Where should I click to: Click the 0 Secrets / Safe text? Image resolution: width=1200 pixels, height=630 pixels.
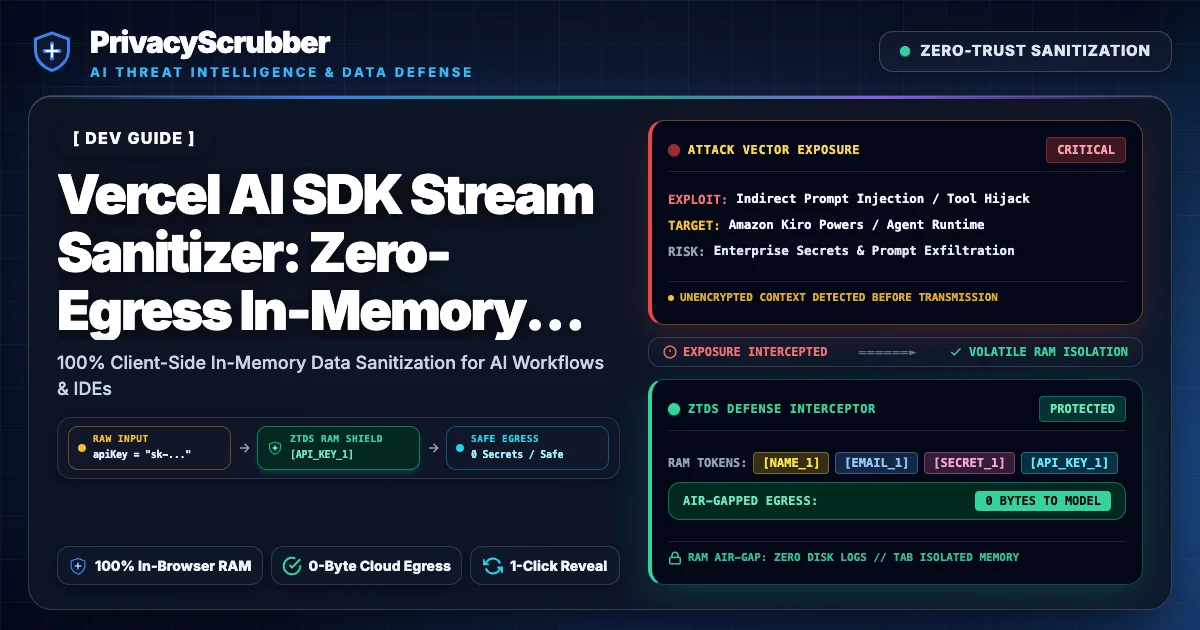pyautogui.click(x=517, y=454)
